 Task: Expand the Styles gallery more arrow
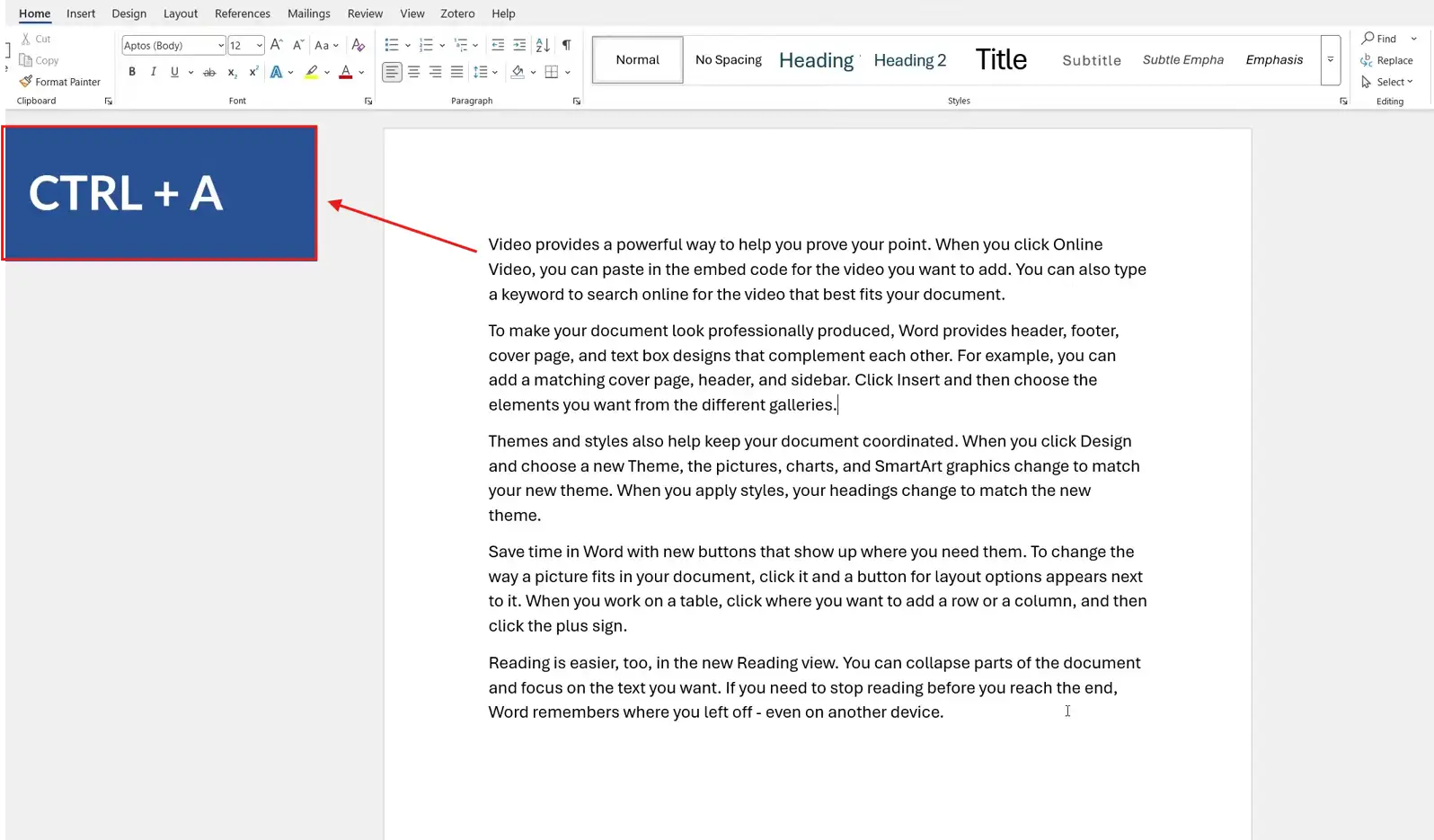[x=1331, y=60]
